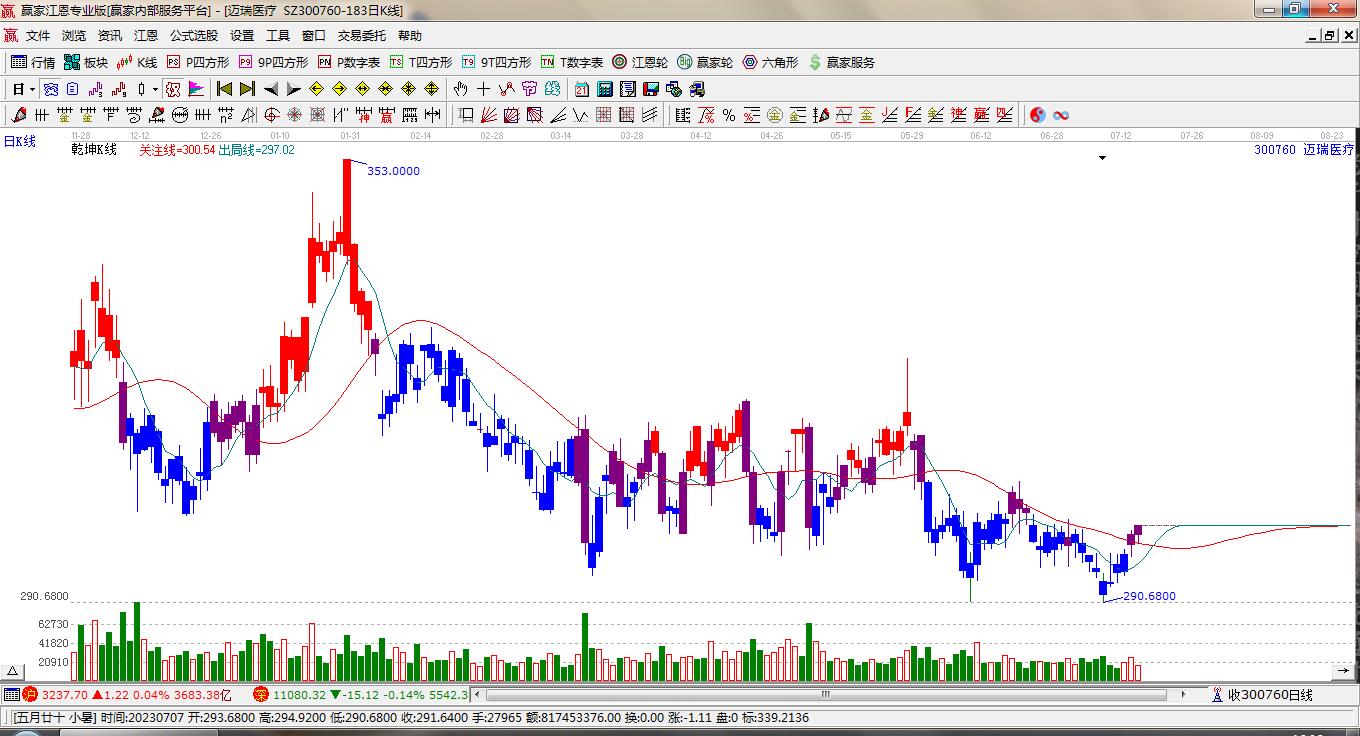1360x736 pixels.
Task: Click the 300760 迈瑞医疗 stock label
Action: [x=1304, y=150]
